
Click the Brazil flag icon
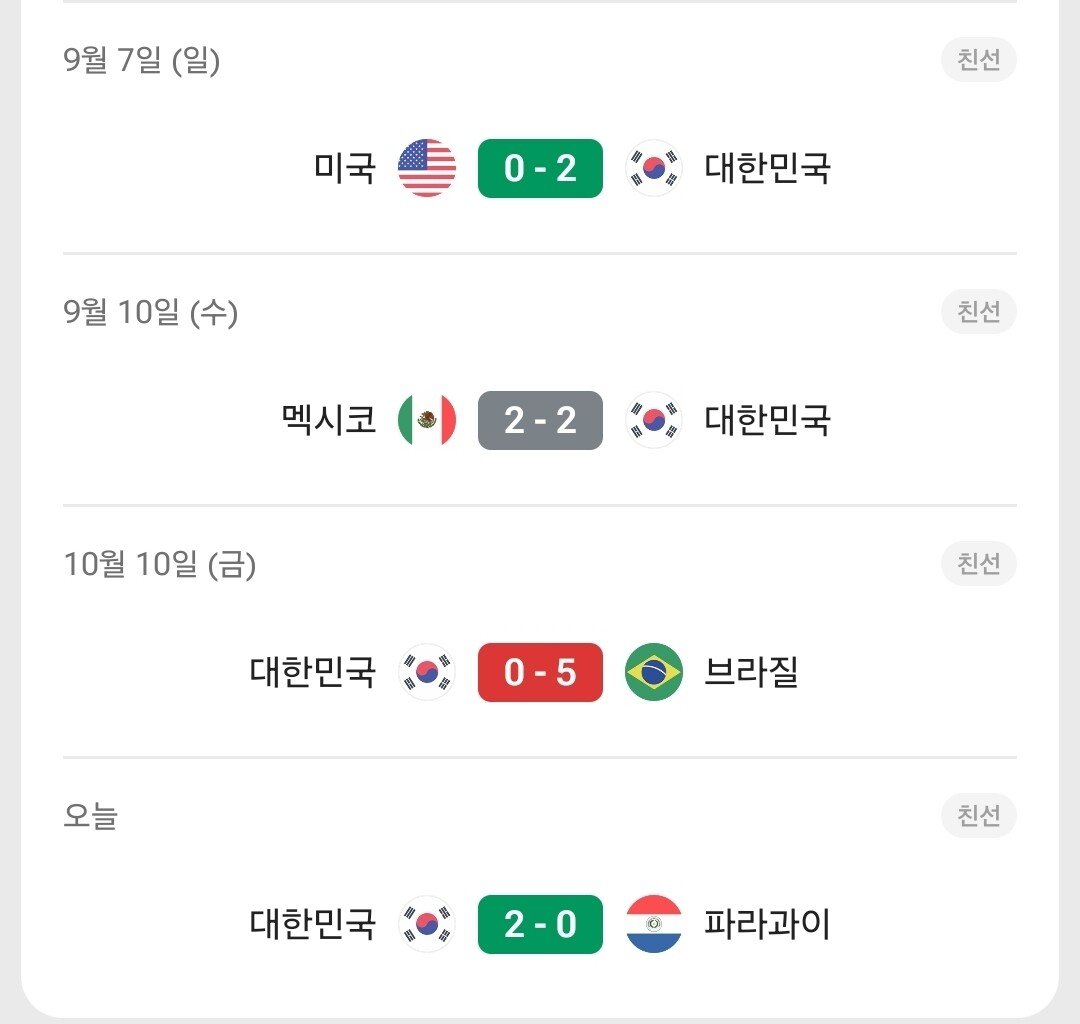click(654, 672)
